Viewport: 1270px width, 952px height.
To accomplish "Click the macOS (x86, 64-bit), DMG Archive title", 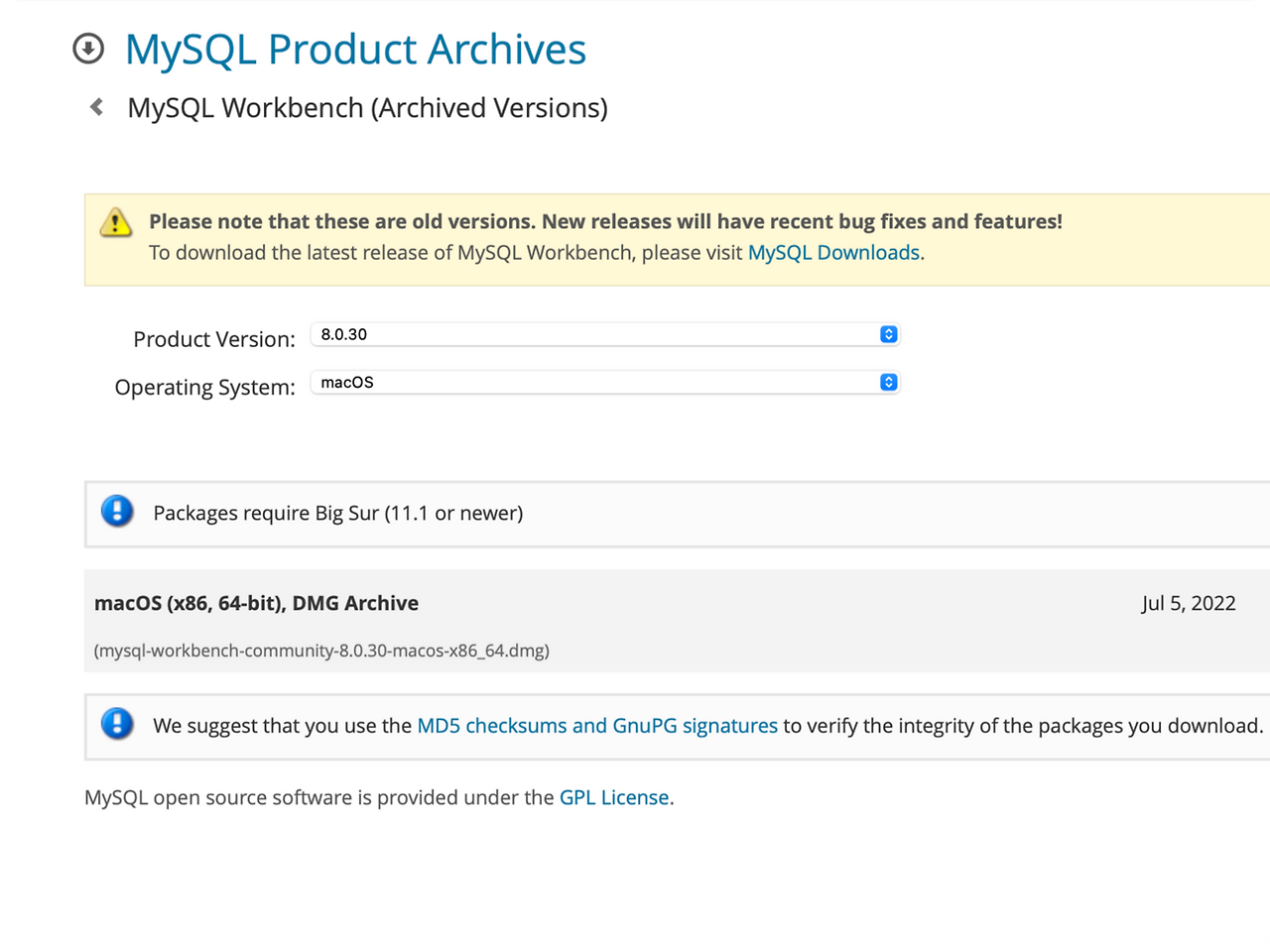I will (x=256, y=603).
